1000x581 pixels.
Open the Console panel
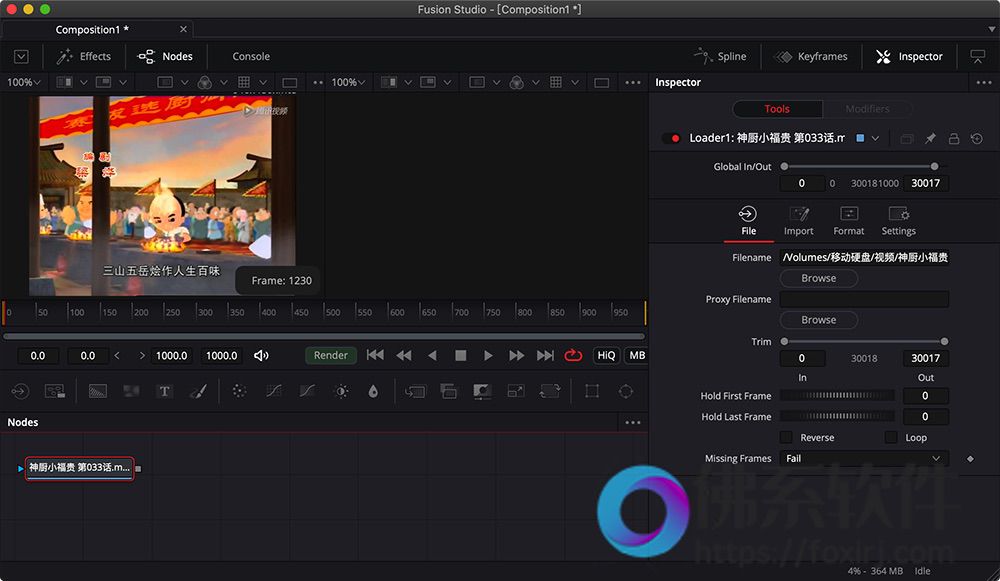(x=251, y=56)
